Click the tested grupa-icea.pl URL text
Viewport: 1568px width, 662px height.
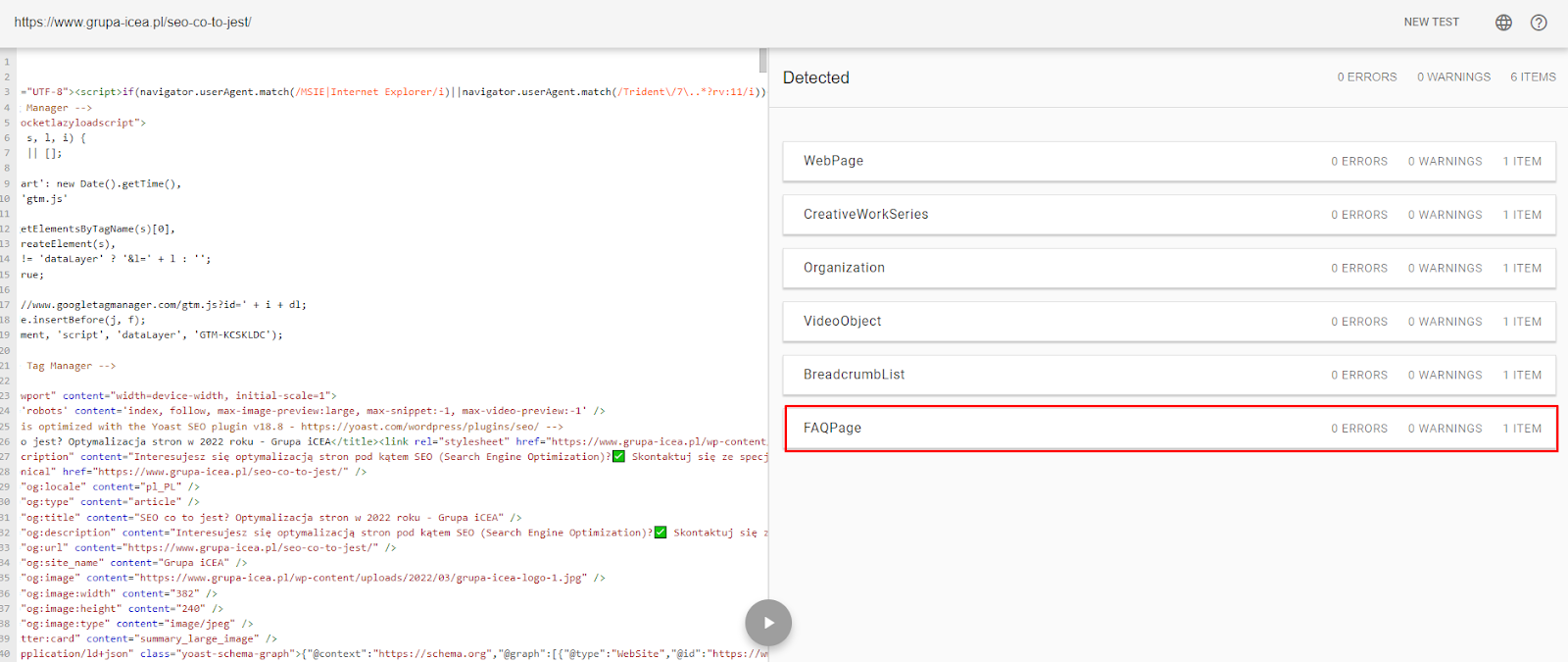(132, 22)
